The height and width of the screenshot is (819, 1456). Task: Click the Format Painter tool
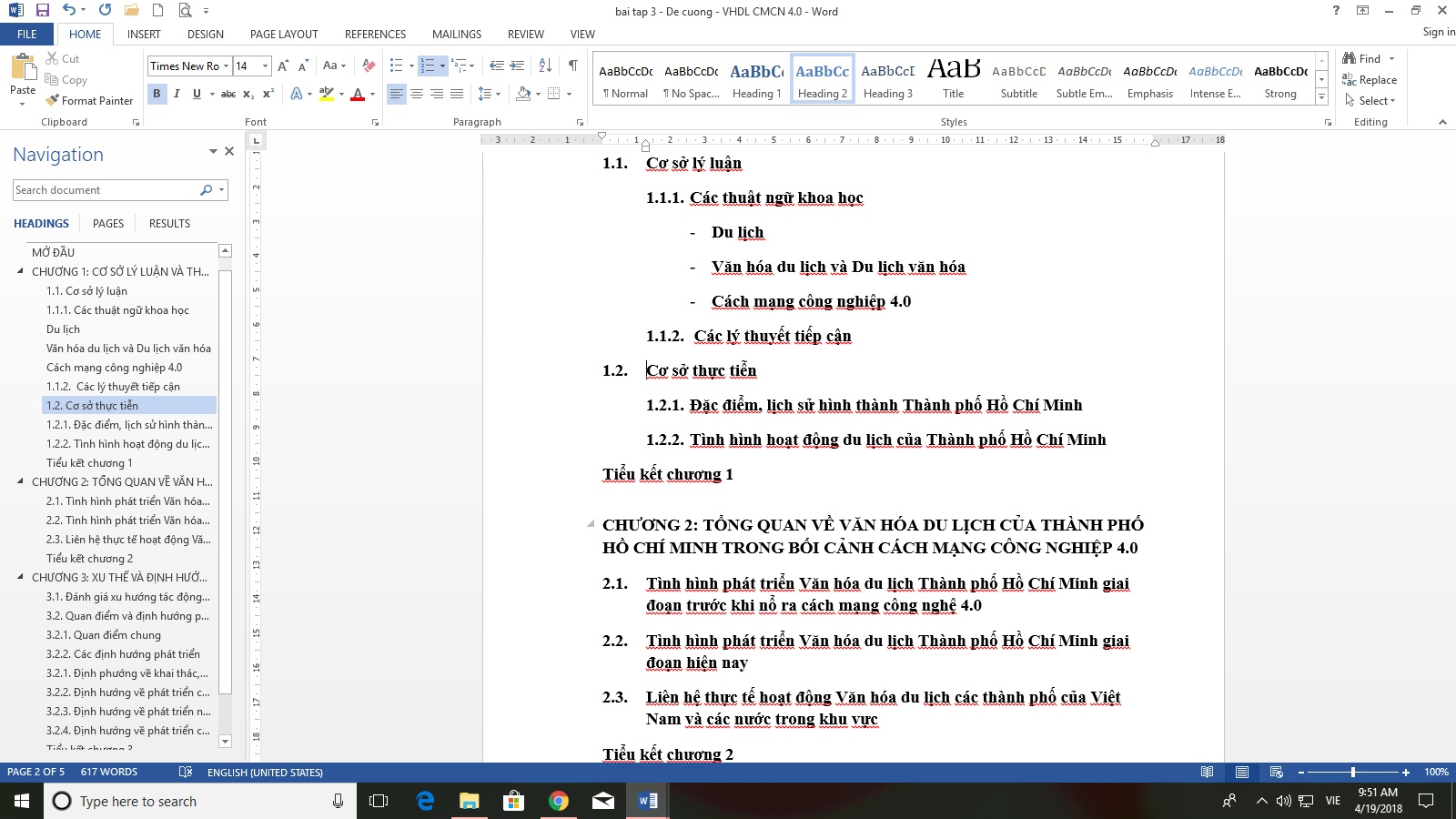click(89, 100)
